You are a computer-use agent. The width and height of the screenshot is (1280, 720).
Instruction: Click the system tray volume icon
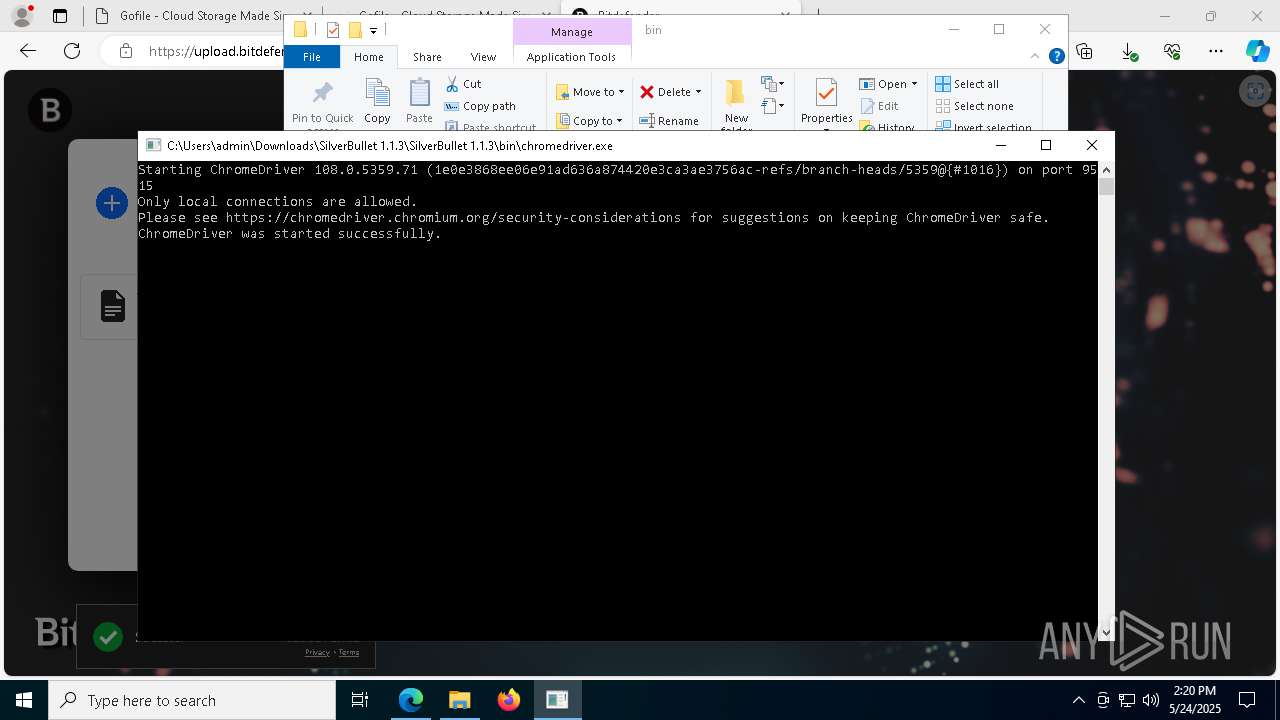point(1151,700)
